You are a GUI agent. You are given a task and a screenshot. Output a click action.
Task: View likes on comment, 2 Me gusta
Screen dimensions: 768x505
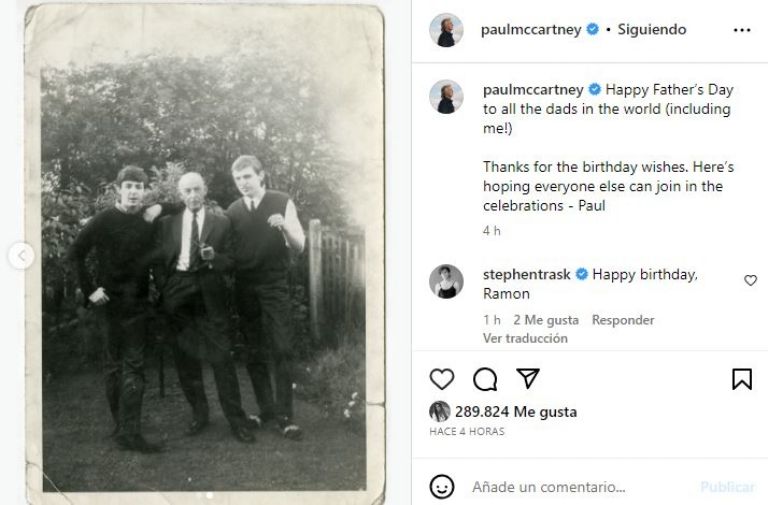[546, 320]
